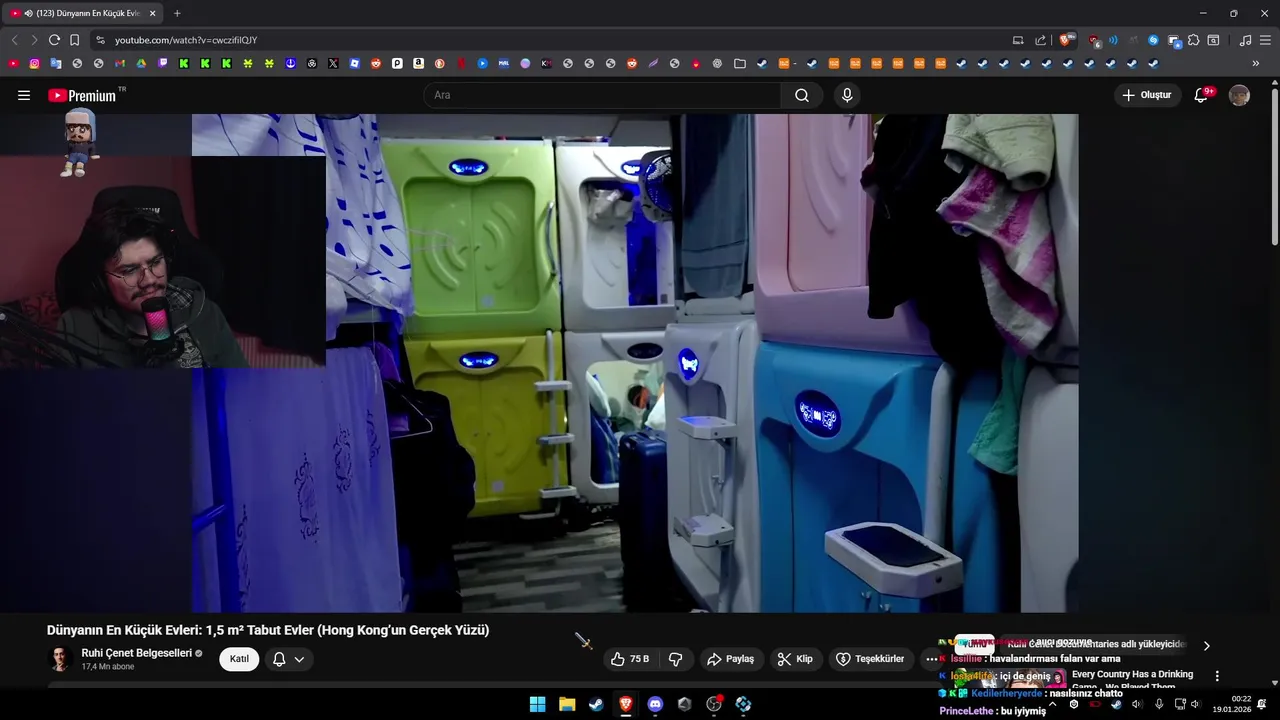The height and width of the screenshot is (720, 1280).
Task: Open the Brave browser taskbar icon
Action: (626, 704)
